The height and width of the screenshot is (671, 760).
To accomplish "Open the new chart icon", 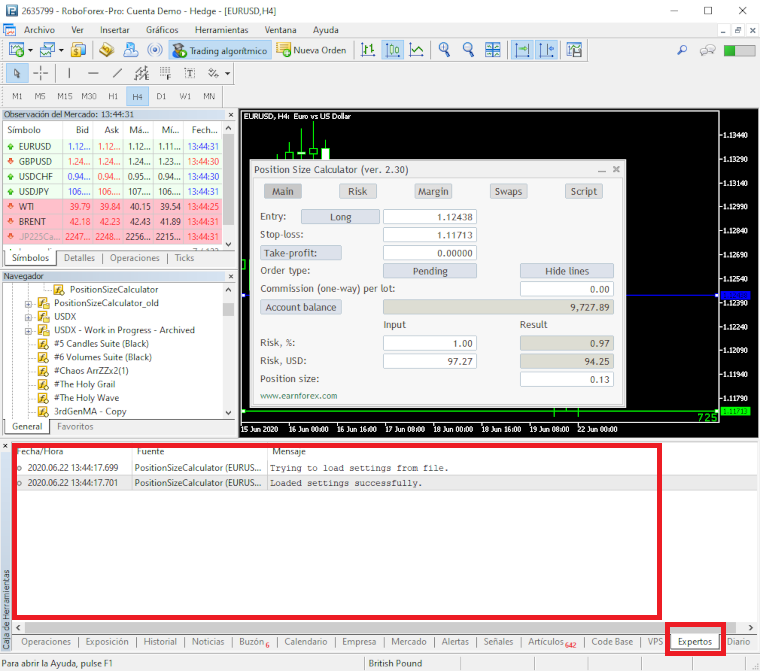I will (16, 50).
